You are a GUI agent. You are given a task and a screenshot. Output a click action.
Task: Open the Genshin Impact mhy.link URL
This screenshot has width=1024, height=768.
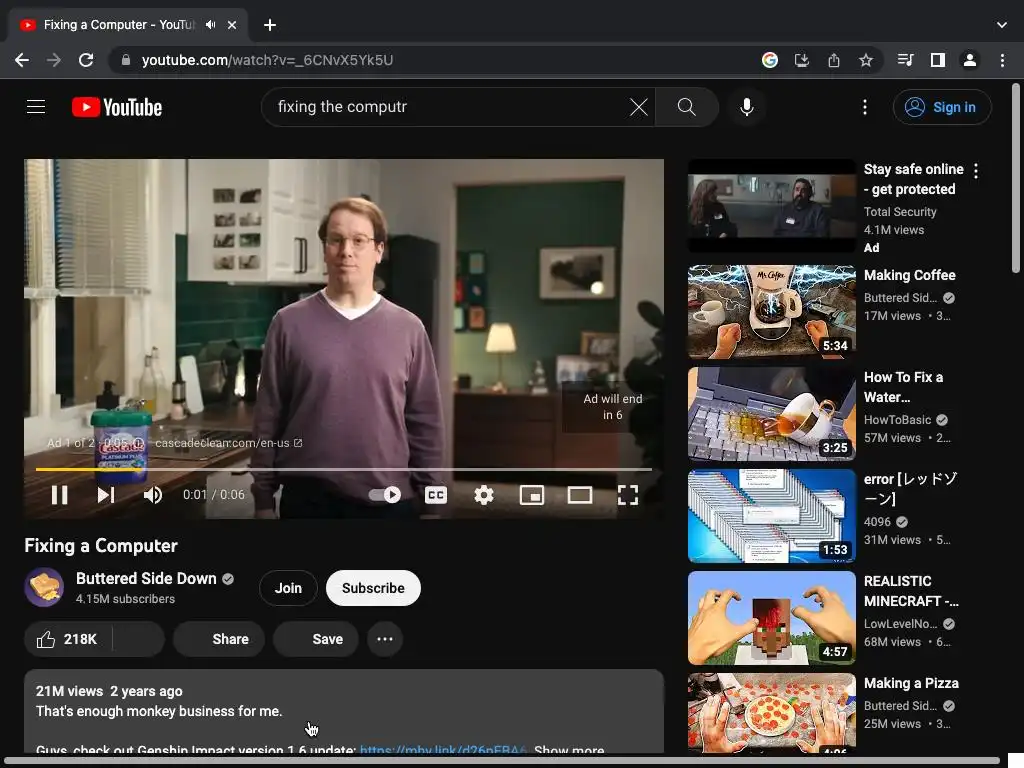(443, 750)
